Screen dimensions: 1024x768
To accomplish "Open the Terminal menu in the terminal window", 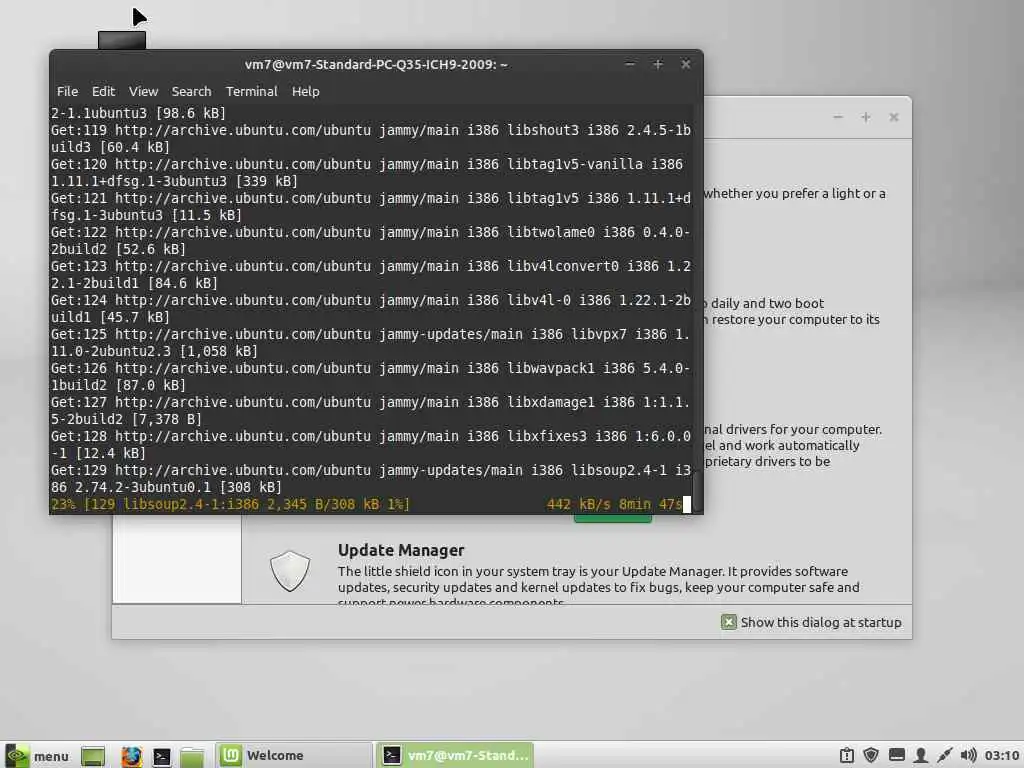I will [251, 91].
